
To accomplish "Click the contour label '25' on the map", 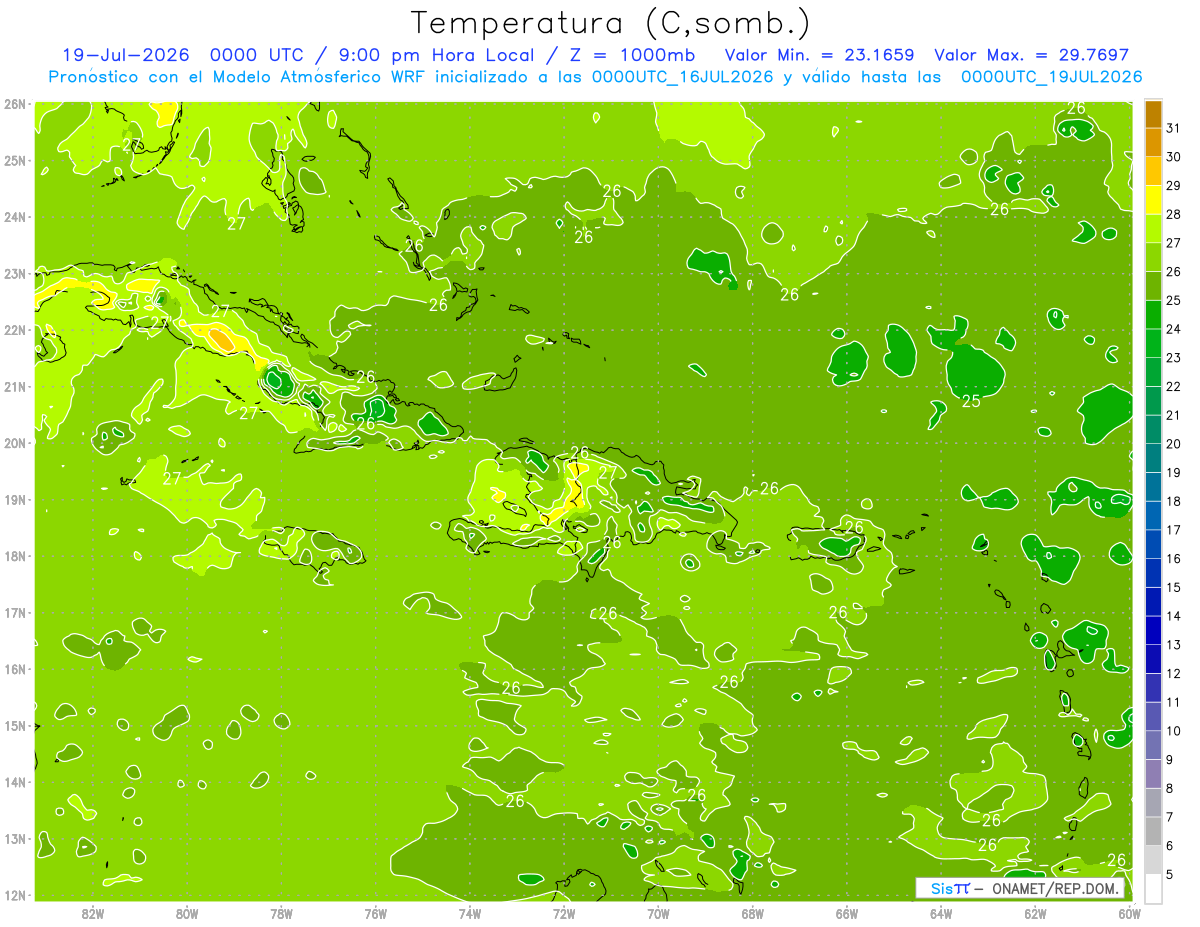I will pyautogui.click(x=971, y=402).
